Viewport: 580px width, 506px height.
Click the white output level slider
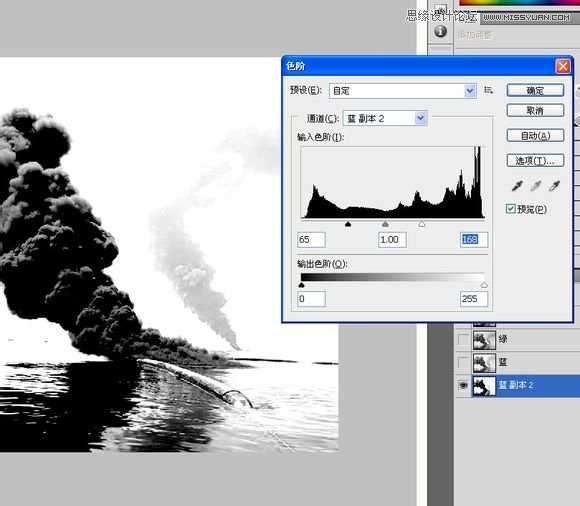click(484, 285)
